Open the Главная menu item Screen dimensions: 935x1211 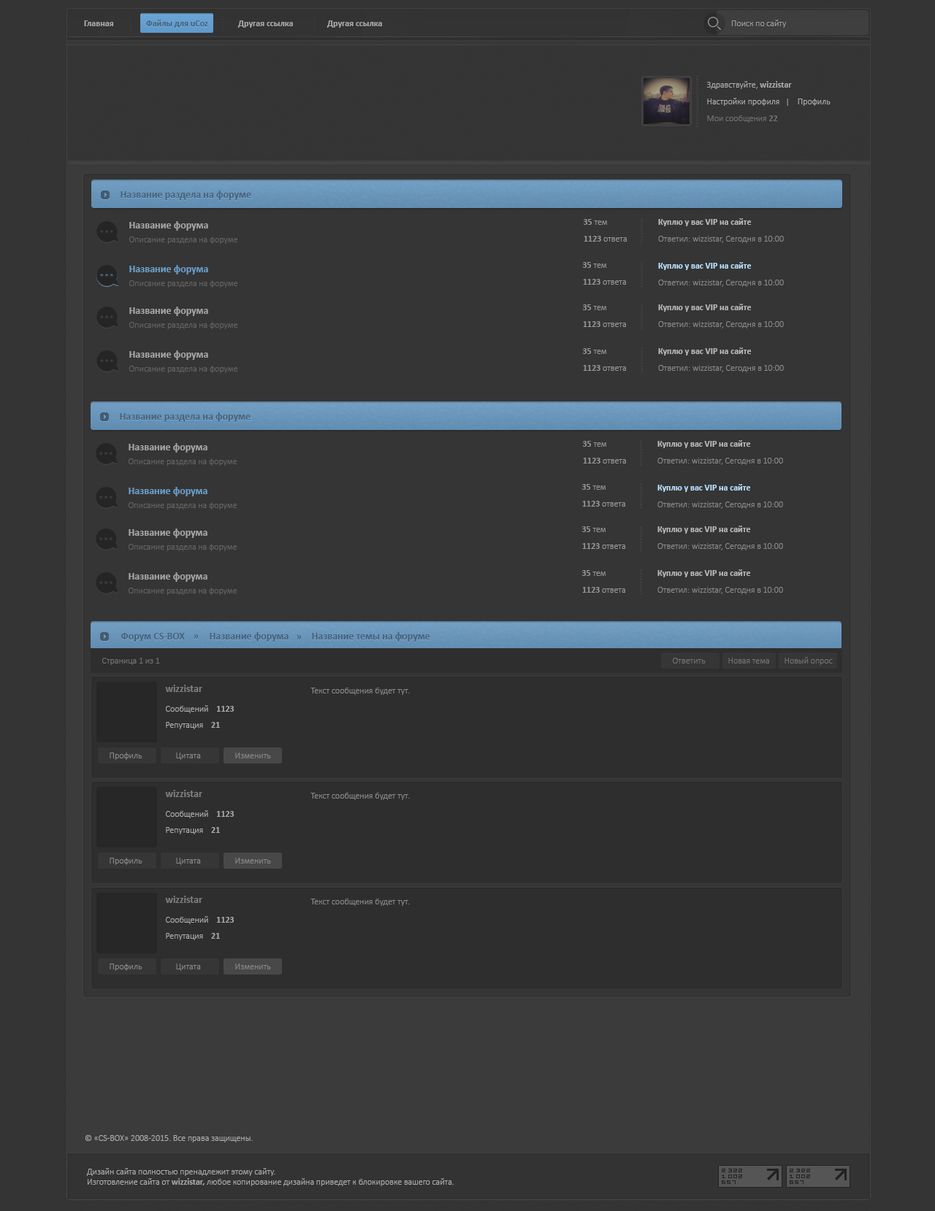(x=98, y=23)
